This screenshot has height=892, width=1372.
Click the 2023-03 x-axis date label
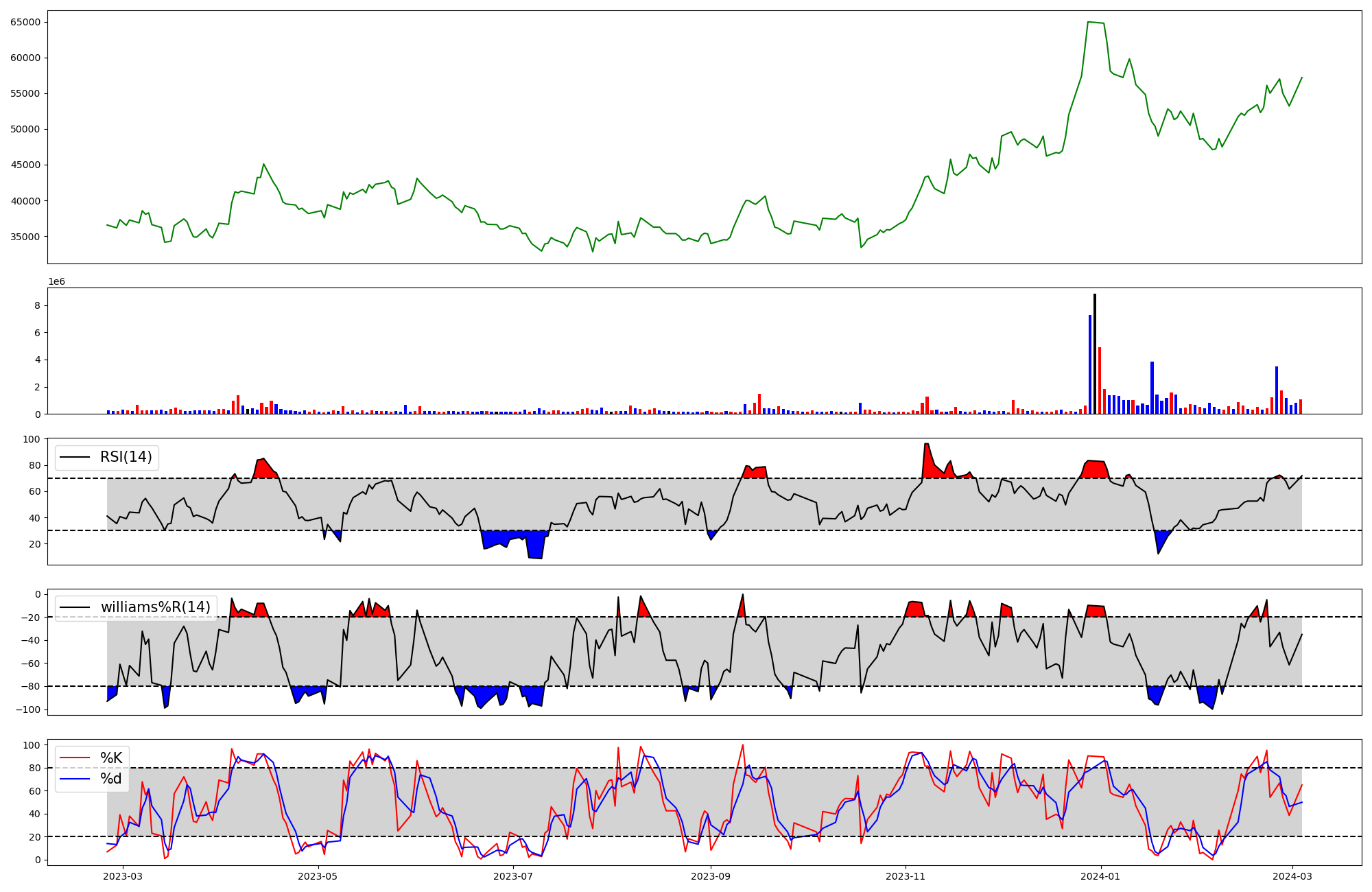[x=123, y=876]
